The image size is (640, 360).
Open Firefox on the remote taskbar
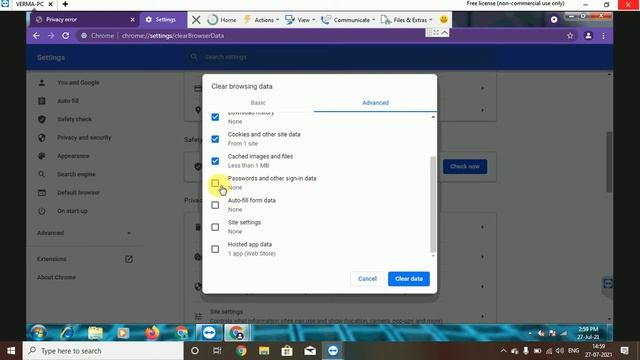tap(152, 333)
